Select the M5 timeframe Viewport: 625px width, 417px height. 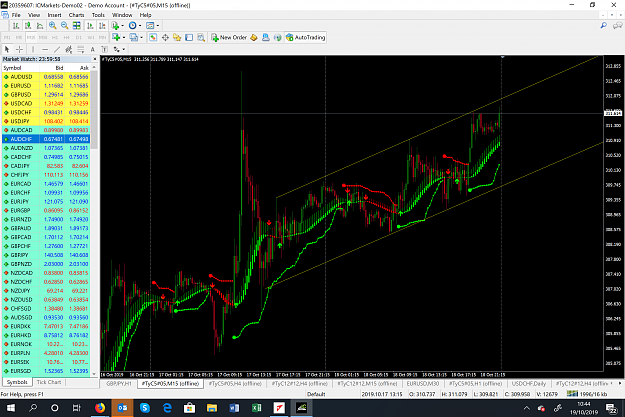[19, 37]
